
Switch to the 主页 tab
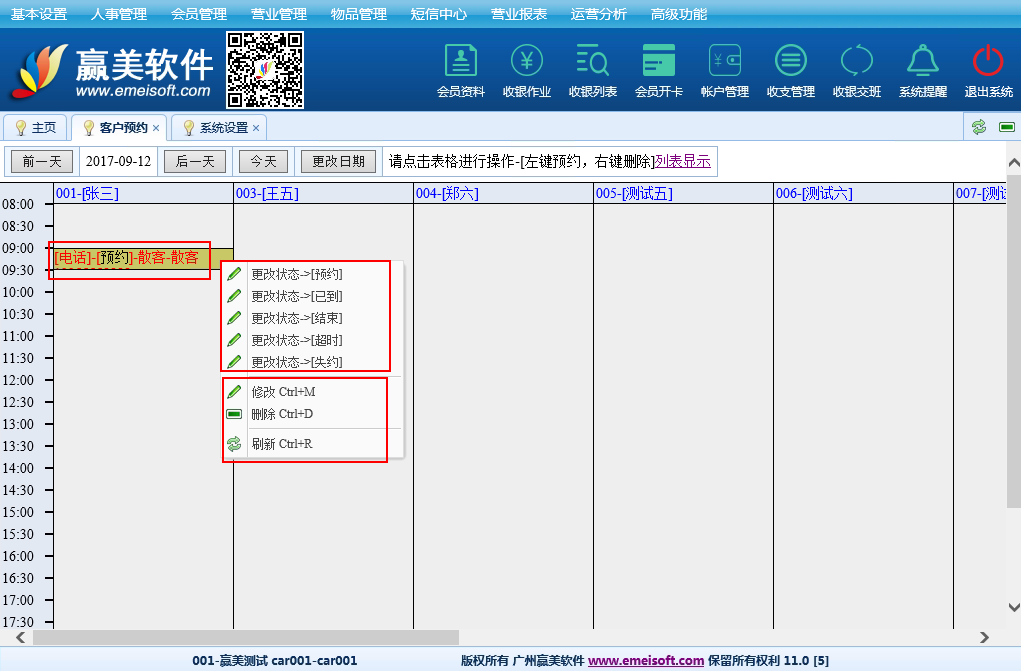coord(36,128)
